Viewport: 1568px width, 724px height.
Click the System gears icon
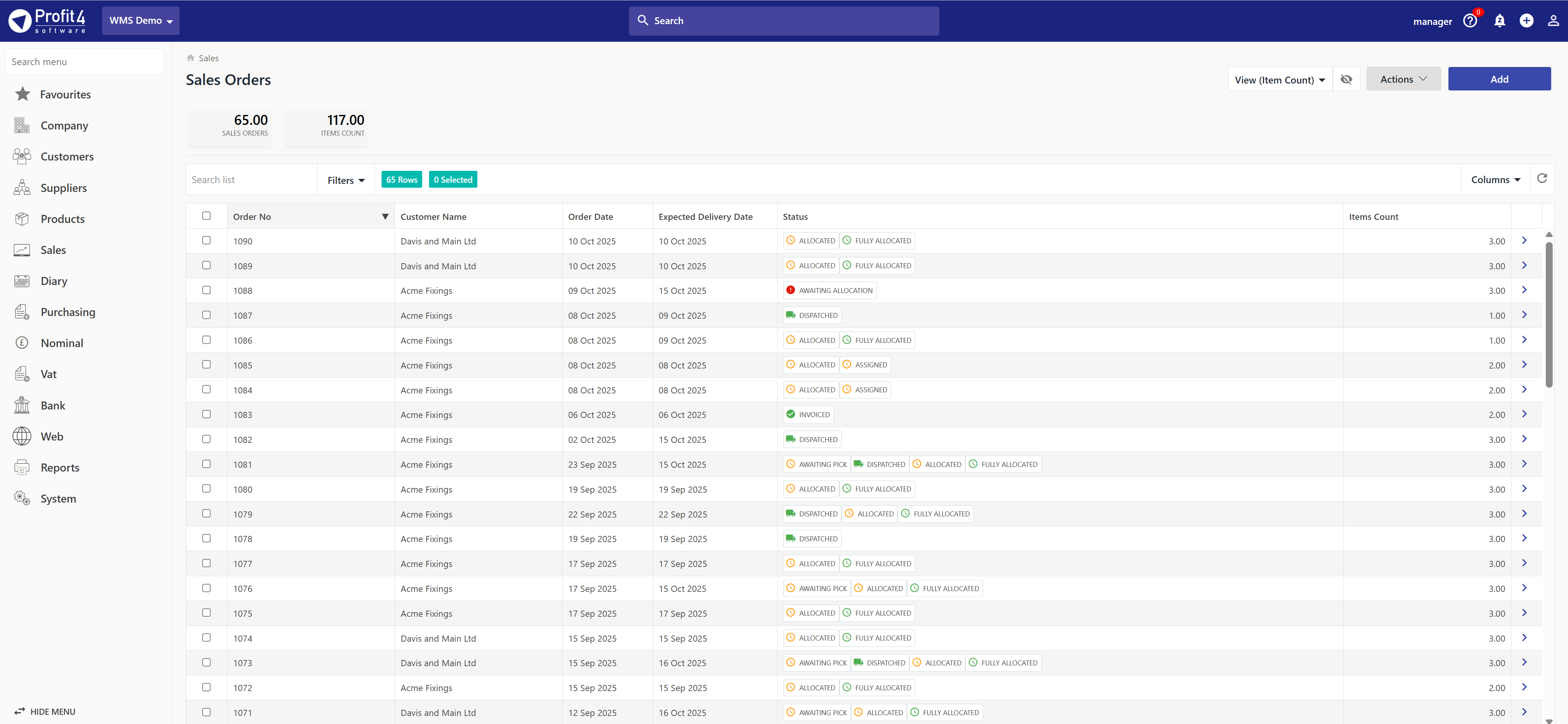[22, 498]
